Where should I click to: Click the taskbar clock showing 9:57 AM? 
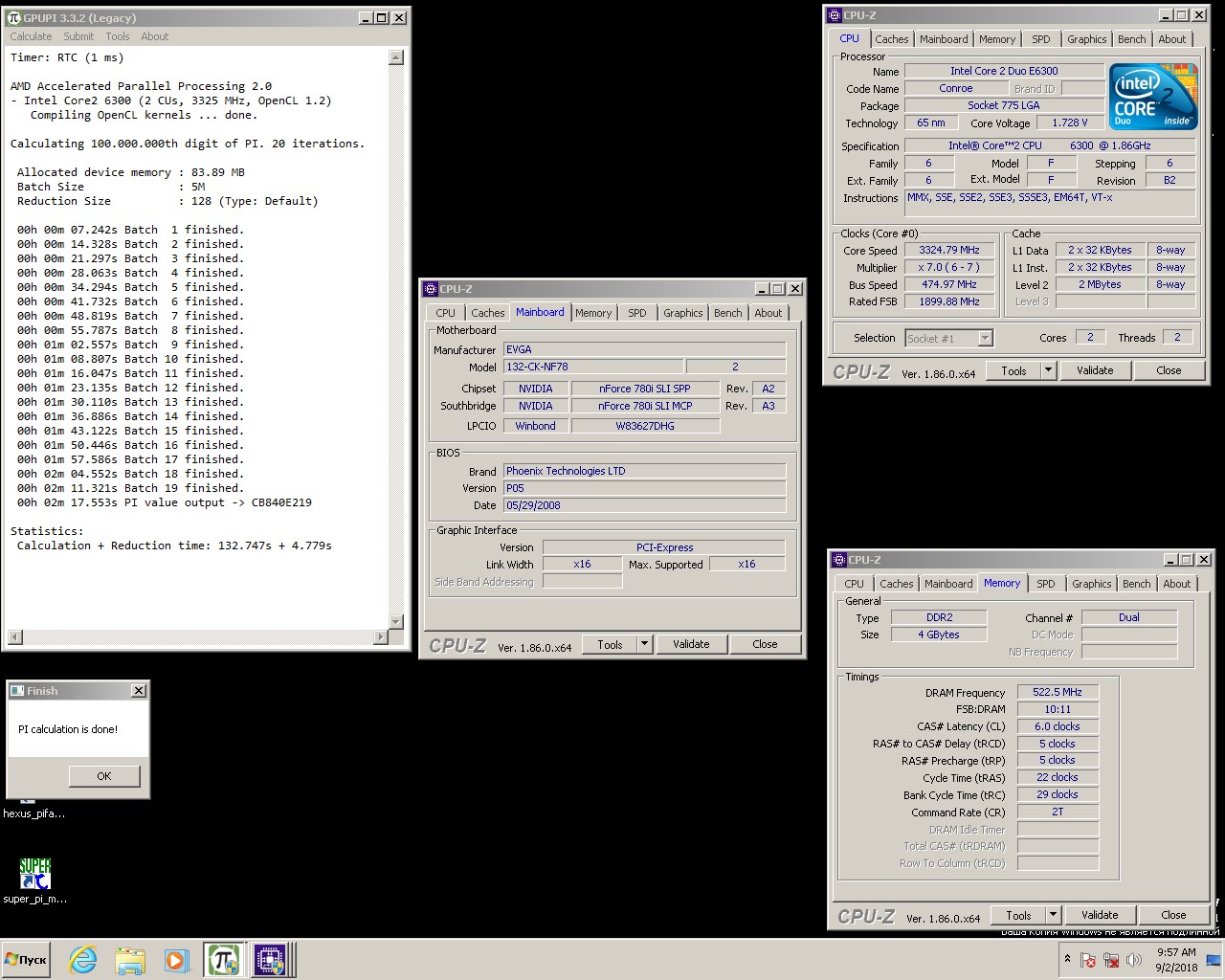click(x=1176, y=960)
